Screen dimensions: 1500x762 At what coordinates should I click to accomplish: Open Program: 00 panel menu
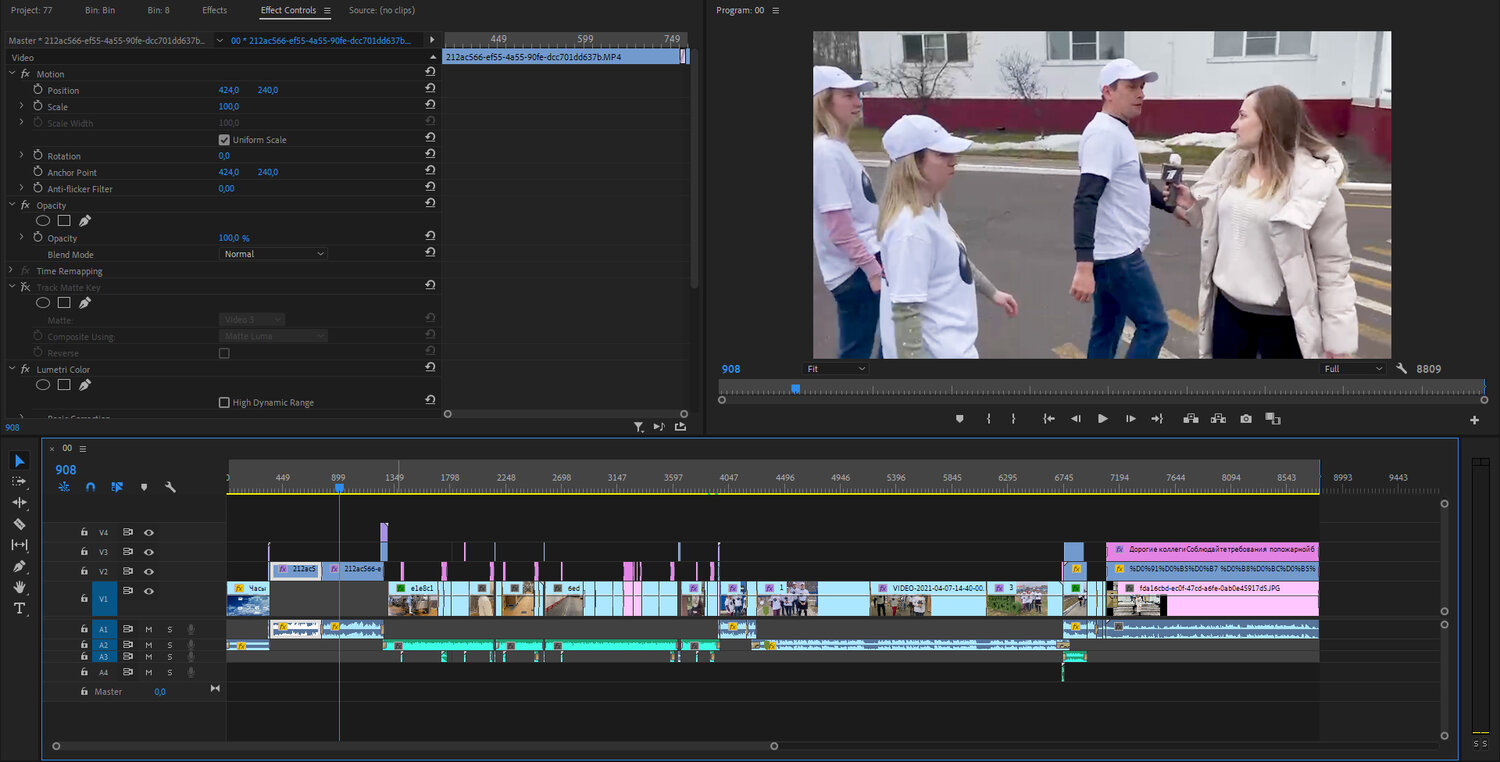pyautogui.click(x=776, y=10)
